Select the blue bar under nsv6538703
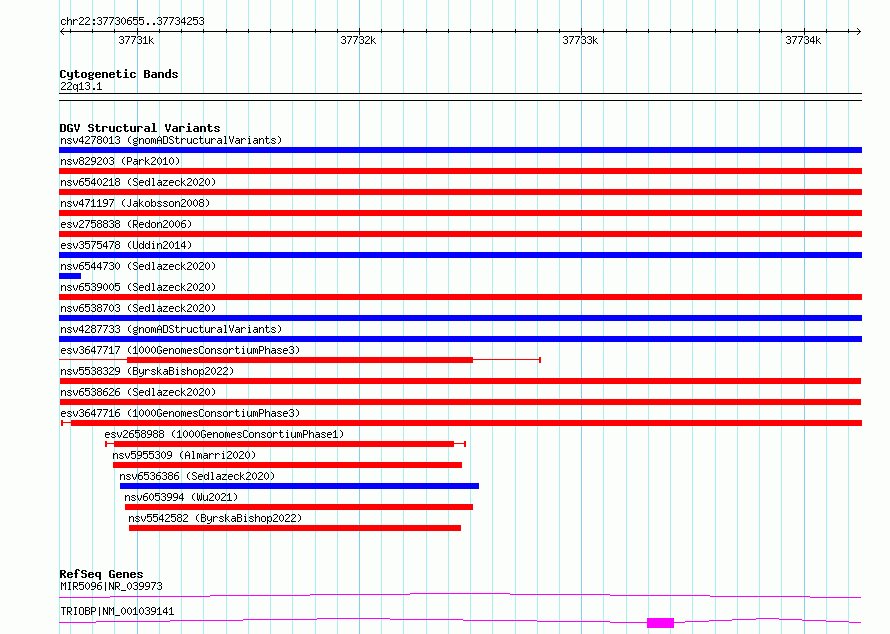890x634 pixels. tap(460, 318)
